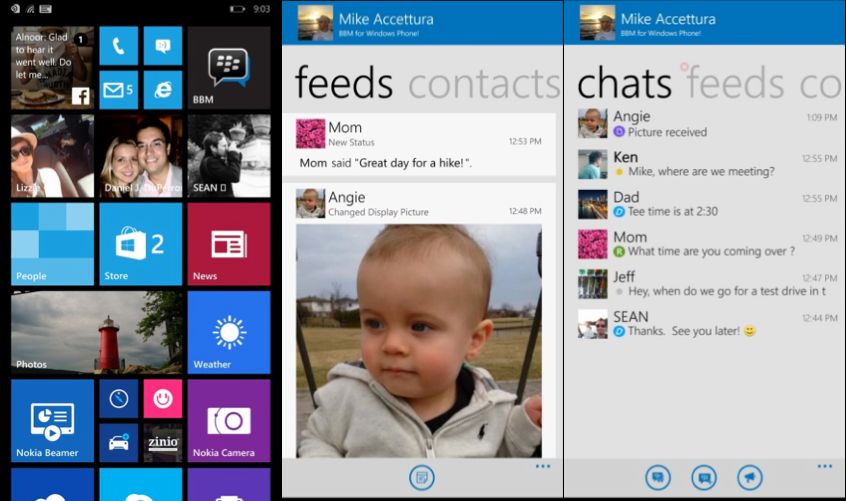Open Mom's New Status feed entry

(419, 145)
